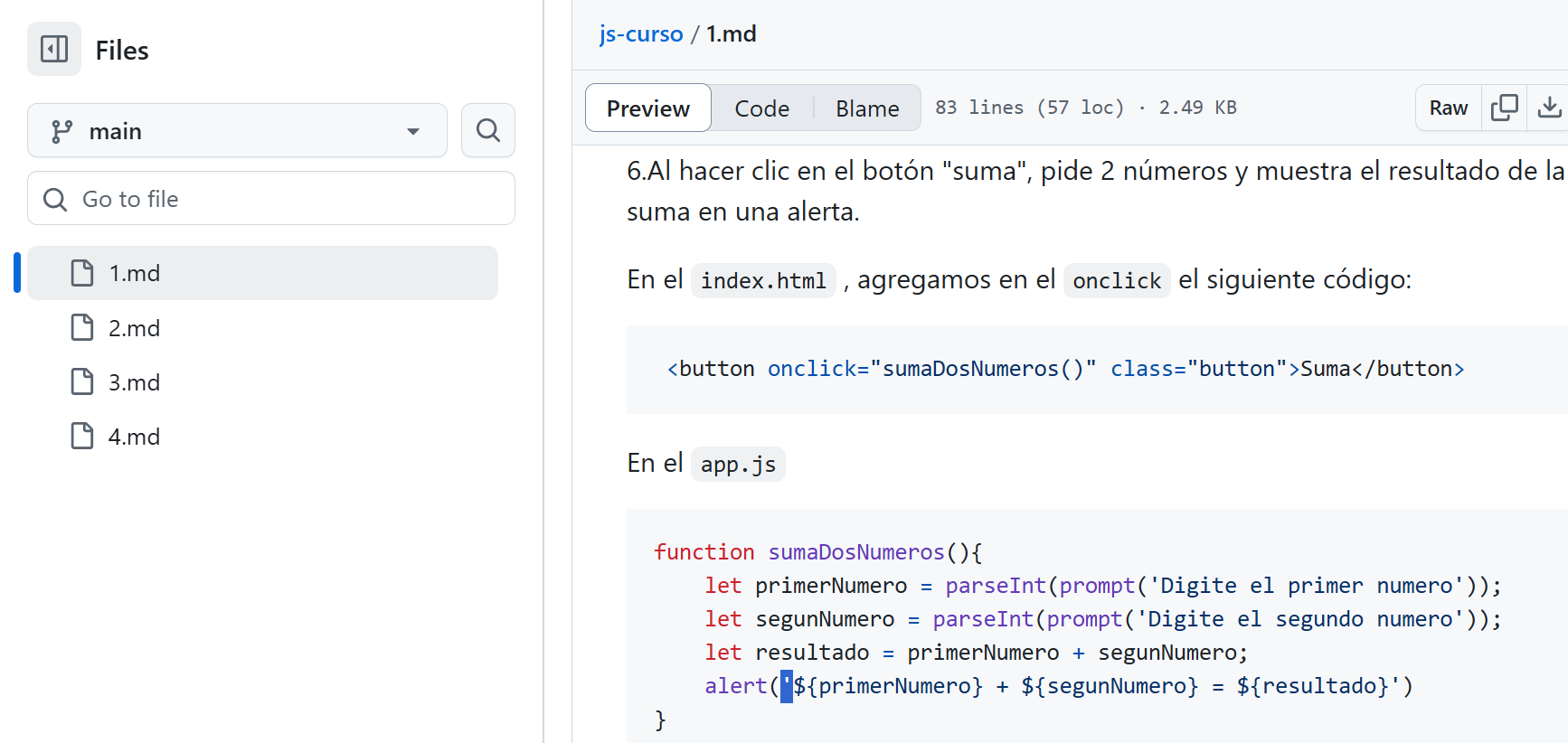Click the caret arrow in branch selector
This screenshot has width=1568, height=743.
click(x=413, y=132)
